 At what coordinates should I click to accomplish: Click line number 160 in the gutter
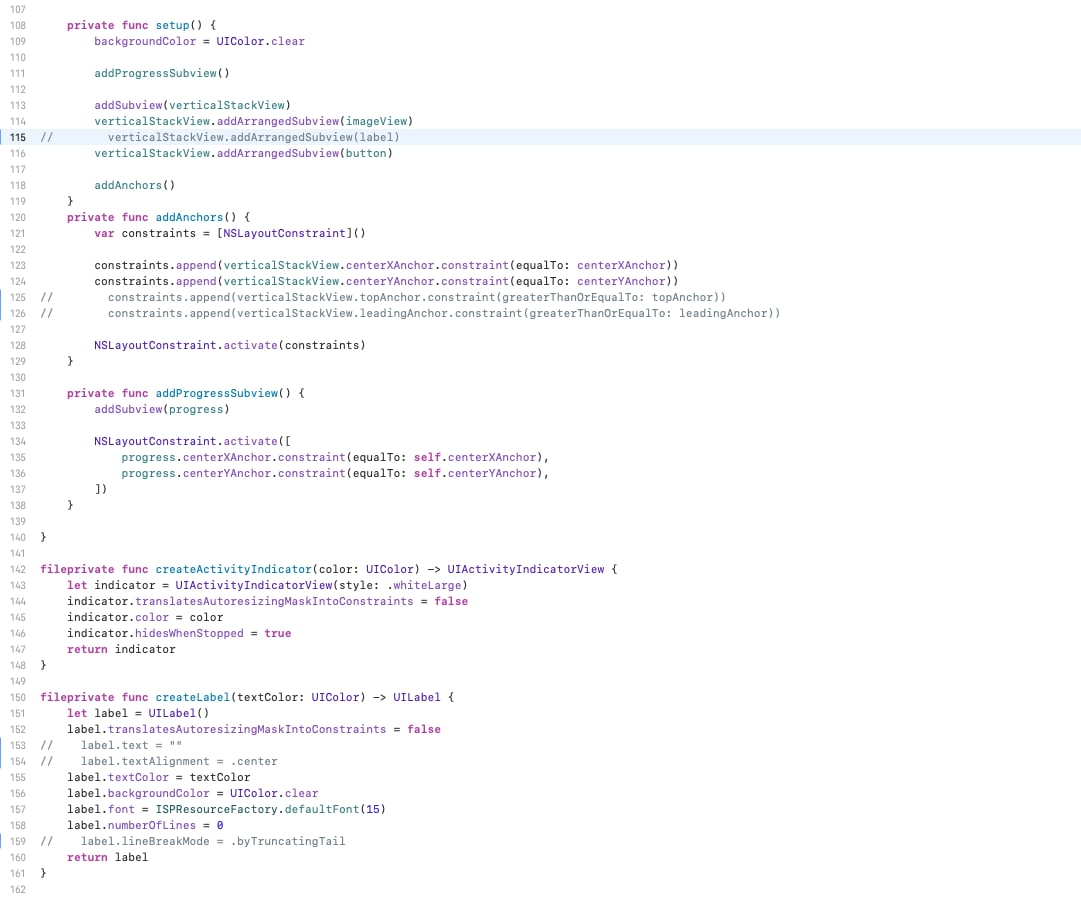click(18, 857)
